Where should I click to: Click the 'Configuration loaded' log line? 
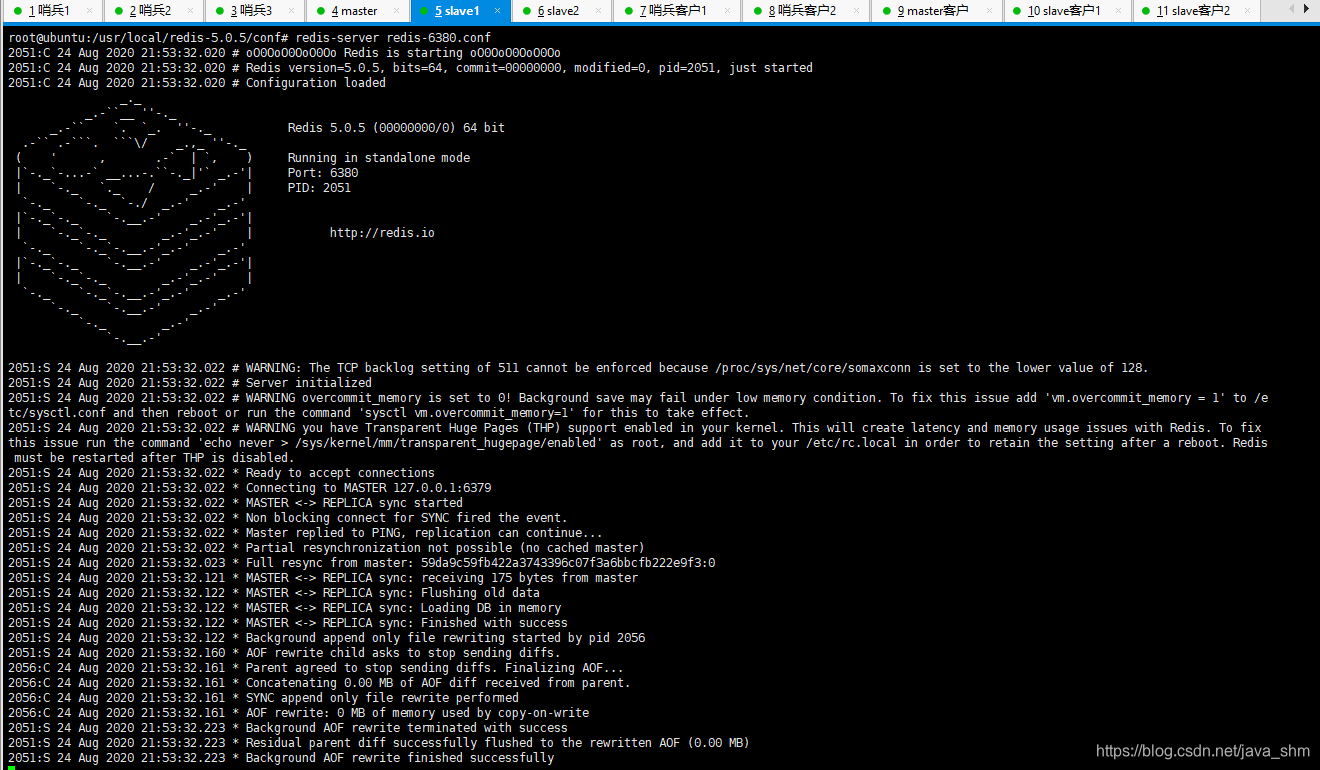pyautogui.click(x=197, y=83)
